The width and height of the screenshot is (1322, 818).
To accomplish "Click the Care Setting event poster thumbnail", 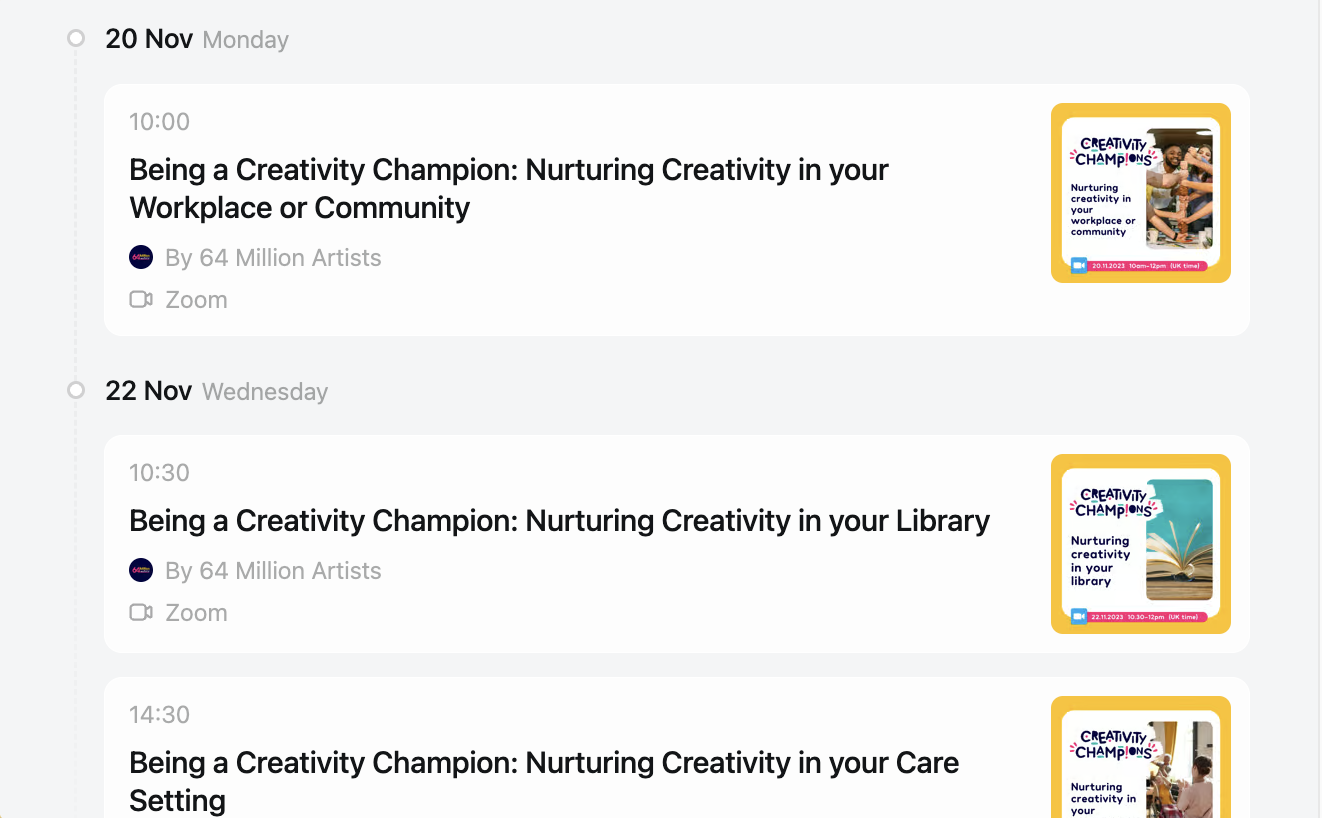I will pos(1141,757).
